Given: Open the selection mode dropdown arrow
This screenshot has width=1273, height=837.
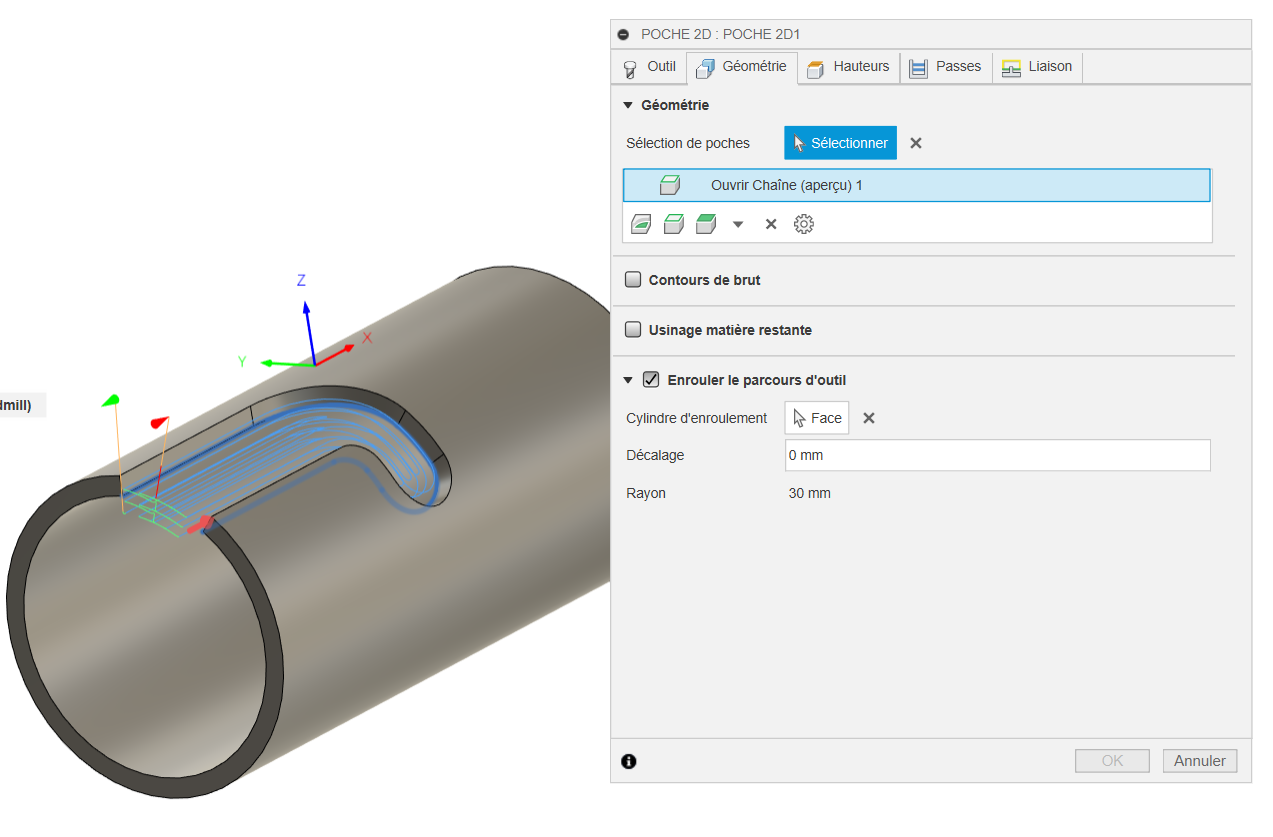Looking at the screenshot, I should [x=738, y=225].
